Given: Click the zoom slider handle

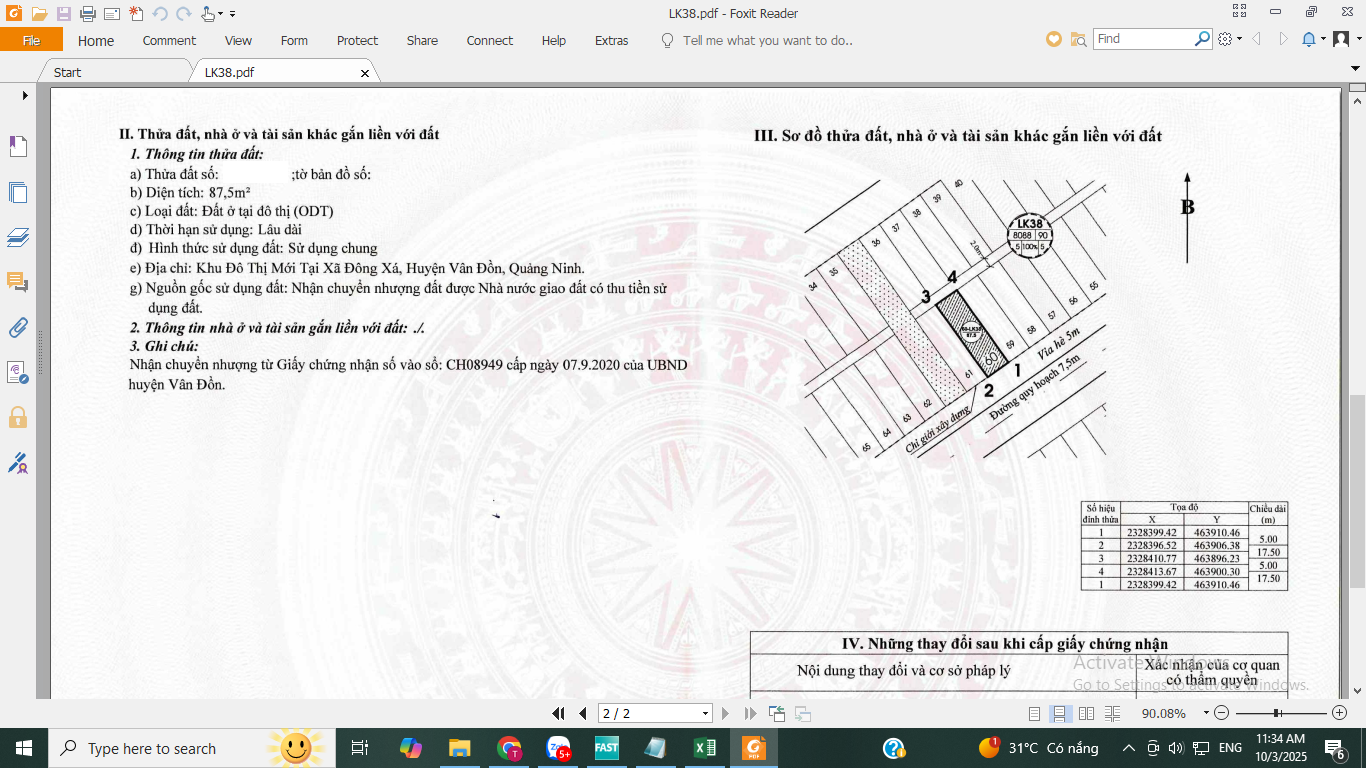Looking at the screenshot, I should [x=1277, y=713].
